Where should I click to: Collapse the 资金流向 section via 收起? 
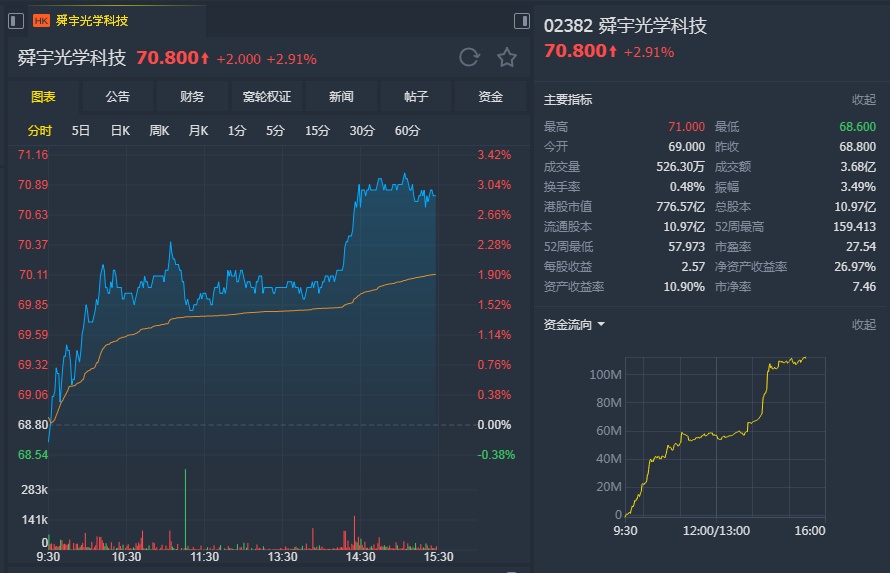click(863, 324)
